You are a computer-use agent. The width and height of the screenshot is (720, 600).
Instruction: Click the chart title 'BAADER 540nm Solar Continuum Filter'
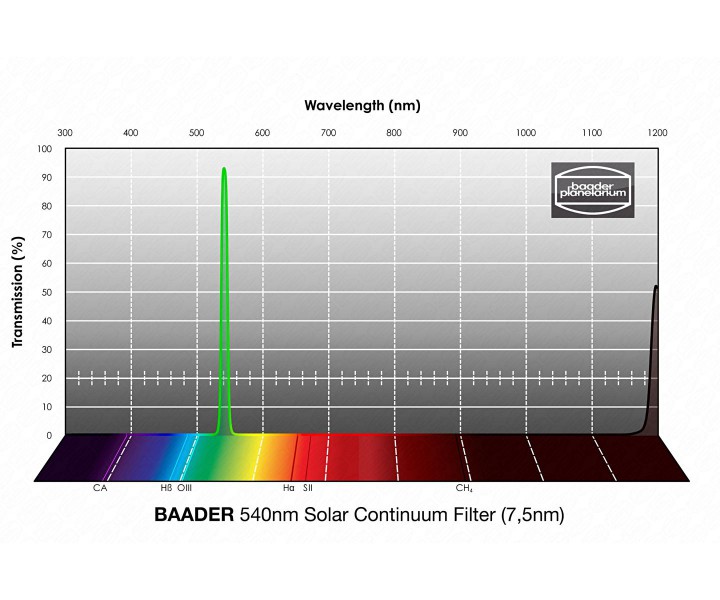tap(360, 515)
